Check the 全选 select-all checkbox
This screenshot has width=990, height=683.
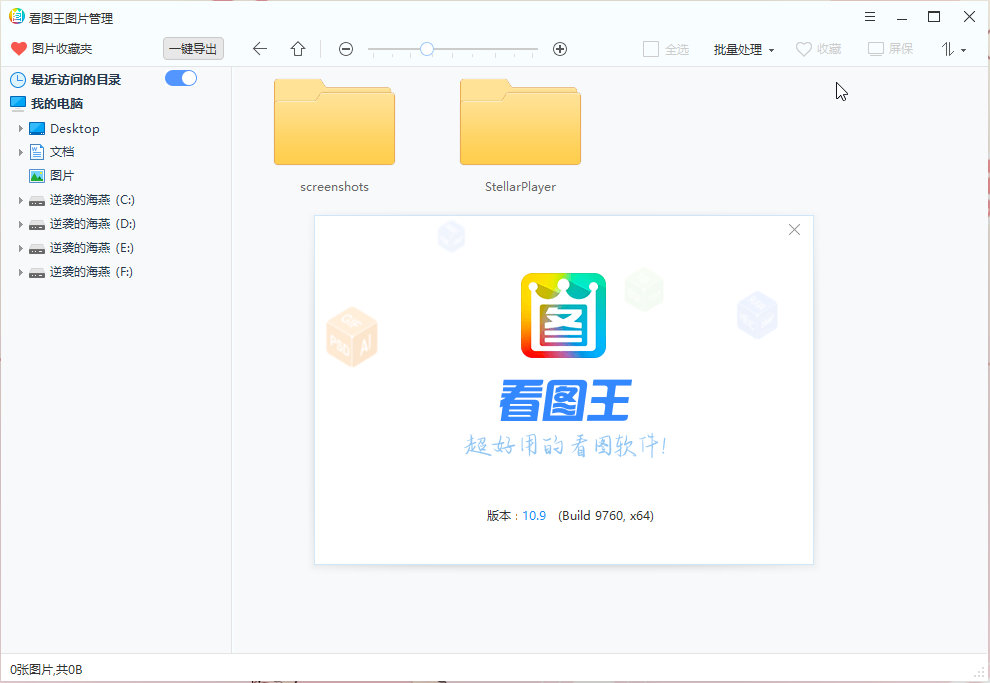tap(650, 49)
